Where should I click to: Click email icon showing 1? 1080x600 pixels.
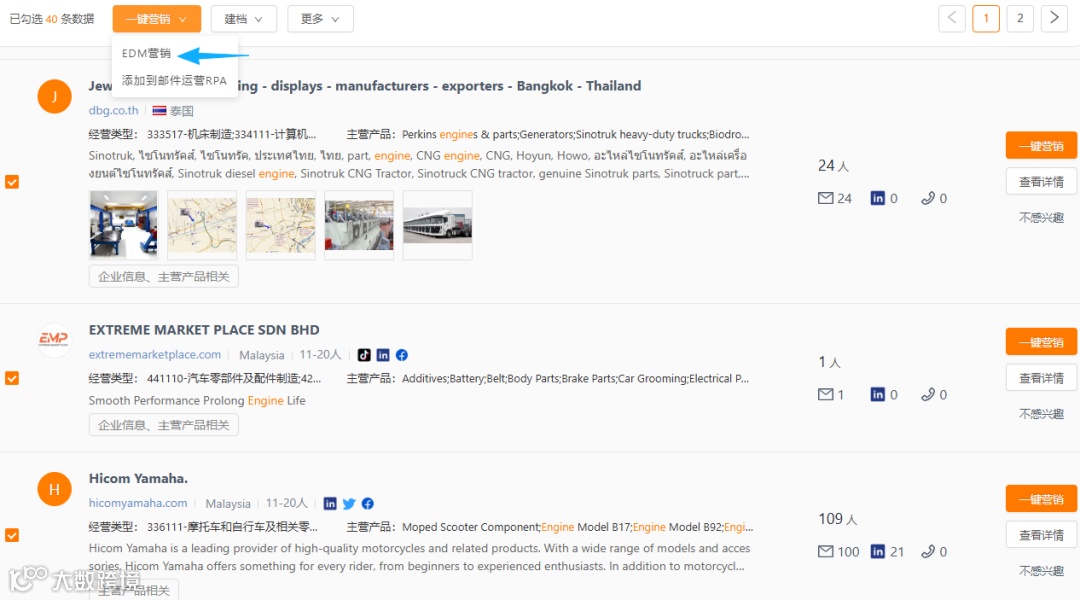[825, 395]
